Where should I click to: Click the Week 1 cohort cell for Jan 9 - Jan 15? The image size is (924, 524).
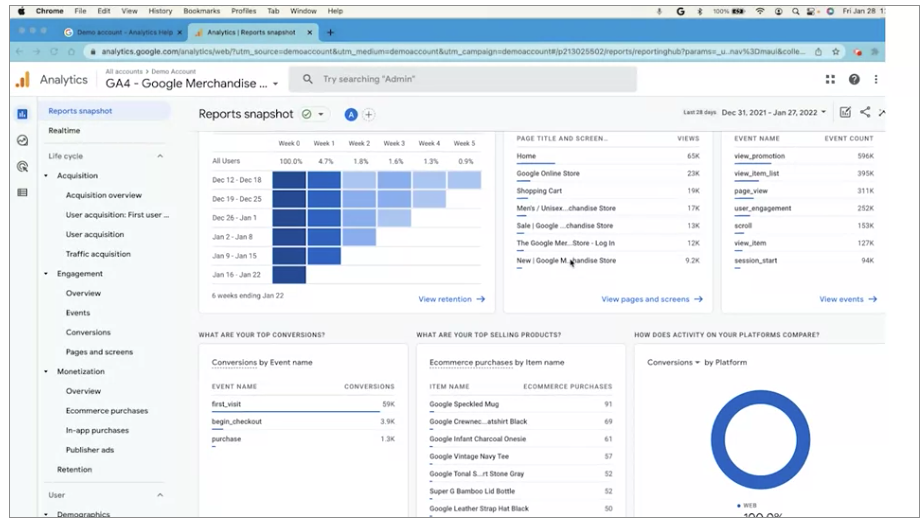click(x=324, y=256)
